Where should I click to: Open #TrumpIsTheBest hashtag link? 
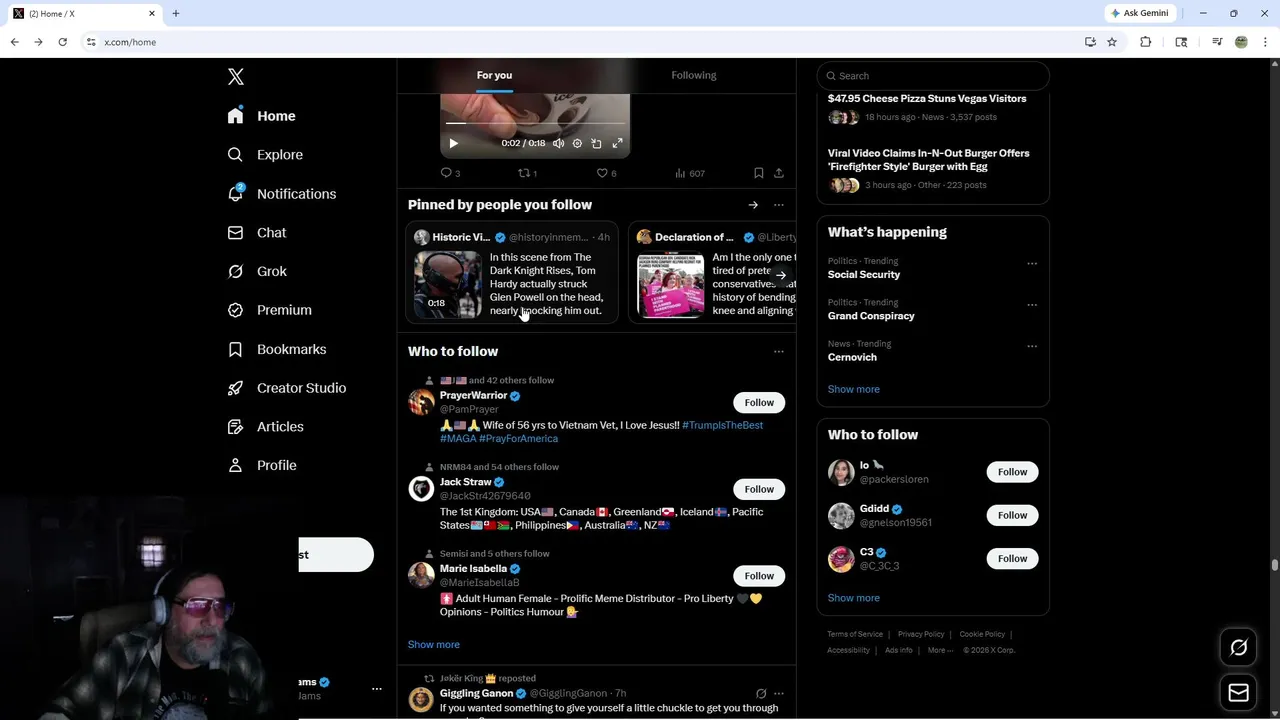[722, 426]
